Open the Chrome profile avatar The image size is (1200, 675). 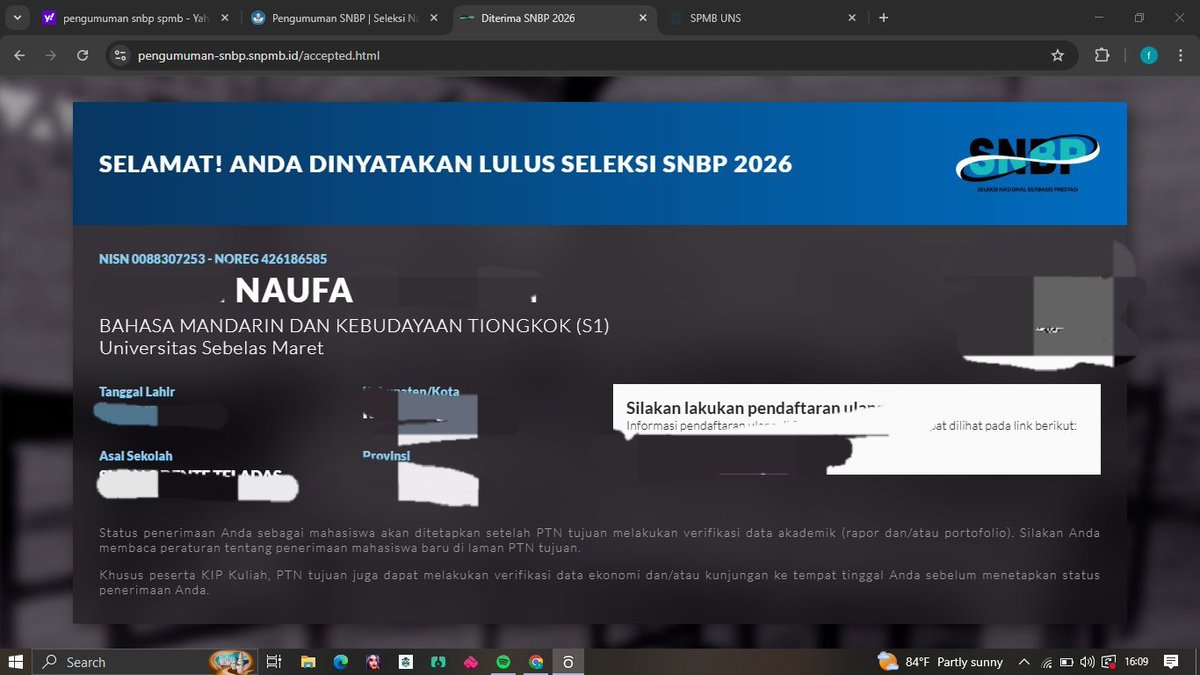coord(1149,56)
